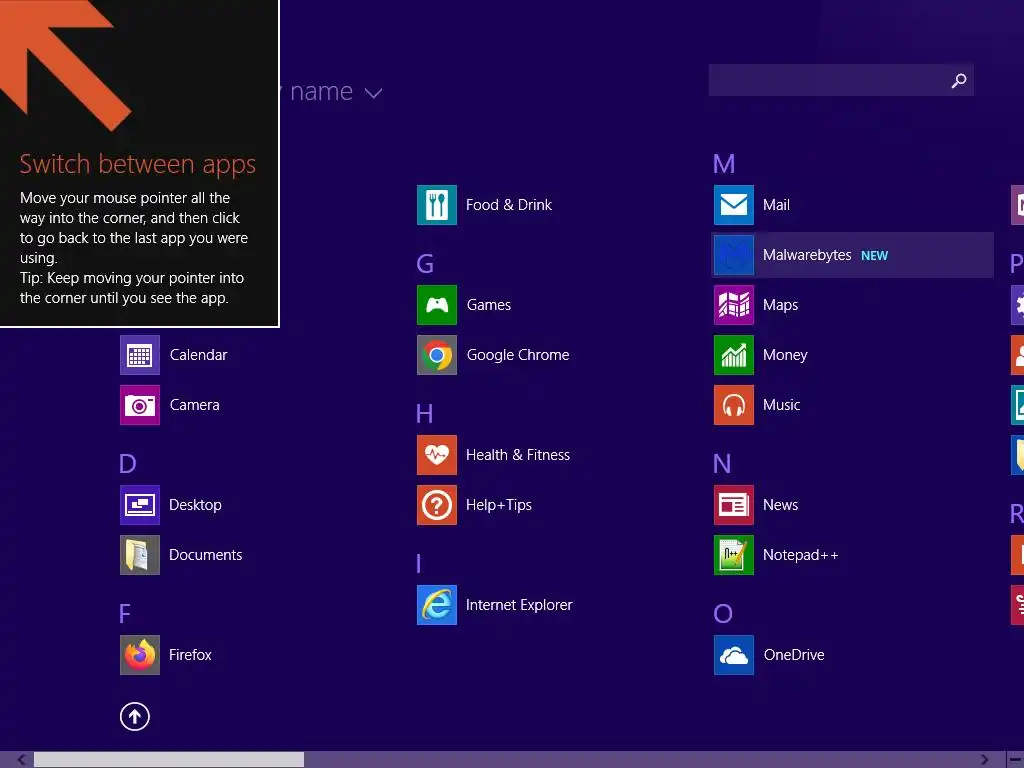Open the News app icon

[734, 505]
